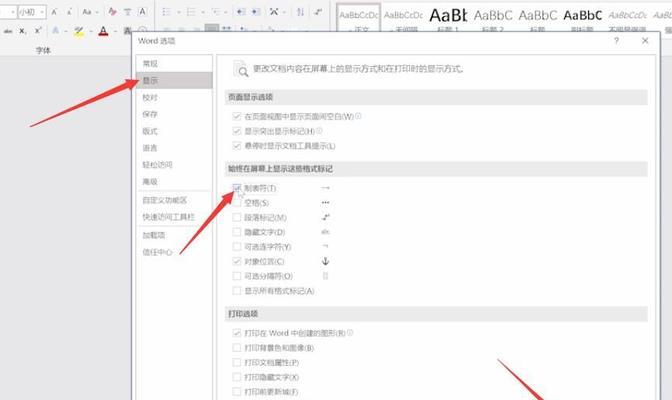The height and width of the screenshot is (400, 672).
Task: Click the Subscript icon
Action: [x=23, y=31]
